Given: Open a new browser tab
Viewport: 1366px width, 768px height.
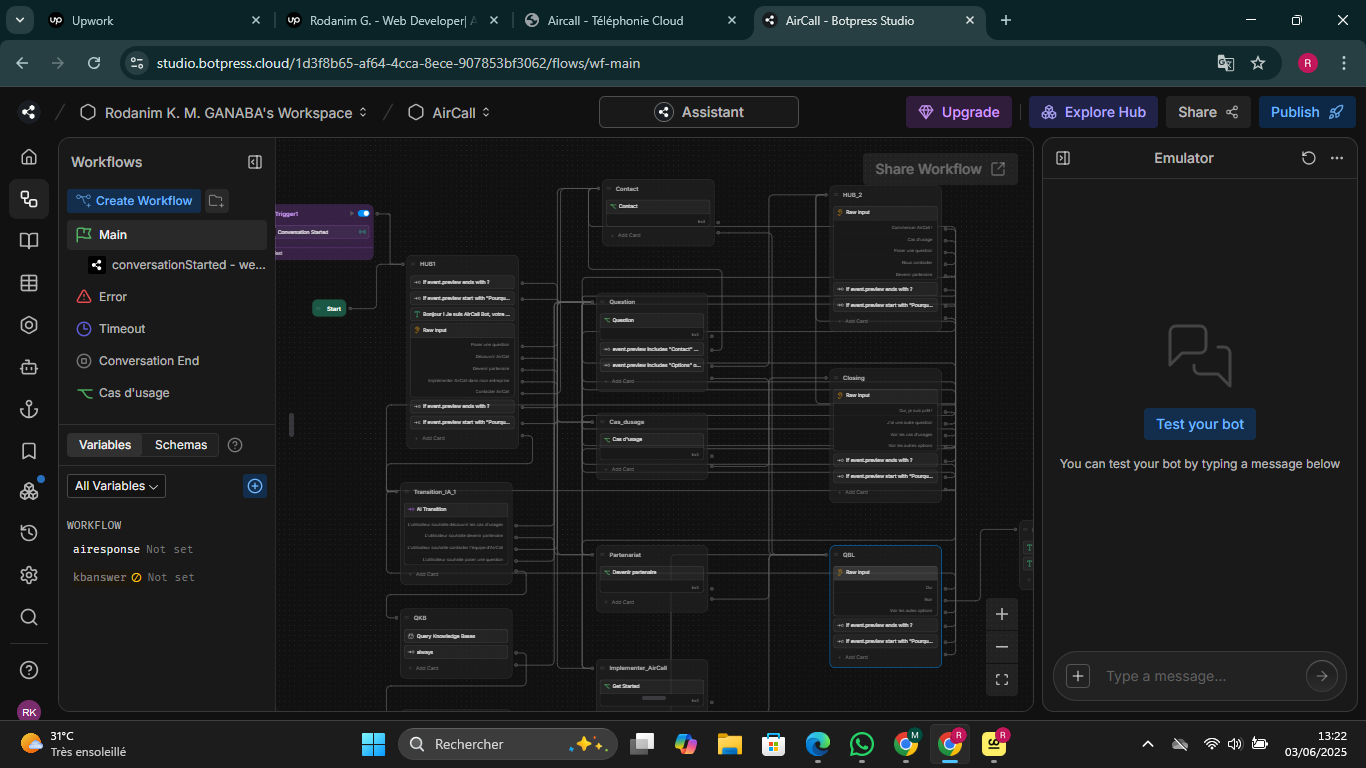Looking at the screenshot, I should coord(1006,20).
